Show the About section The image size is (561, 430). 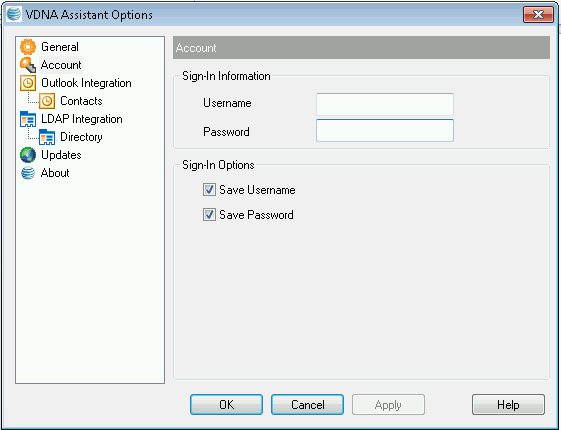click(55, 173)
